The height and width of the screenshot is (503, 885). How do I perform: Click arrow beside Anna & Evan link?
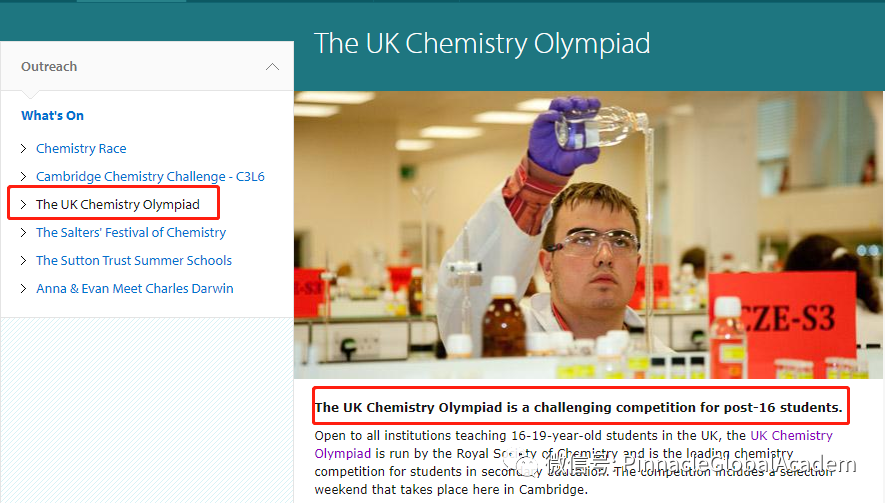tap(24, 289)
